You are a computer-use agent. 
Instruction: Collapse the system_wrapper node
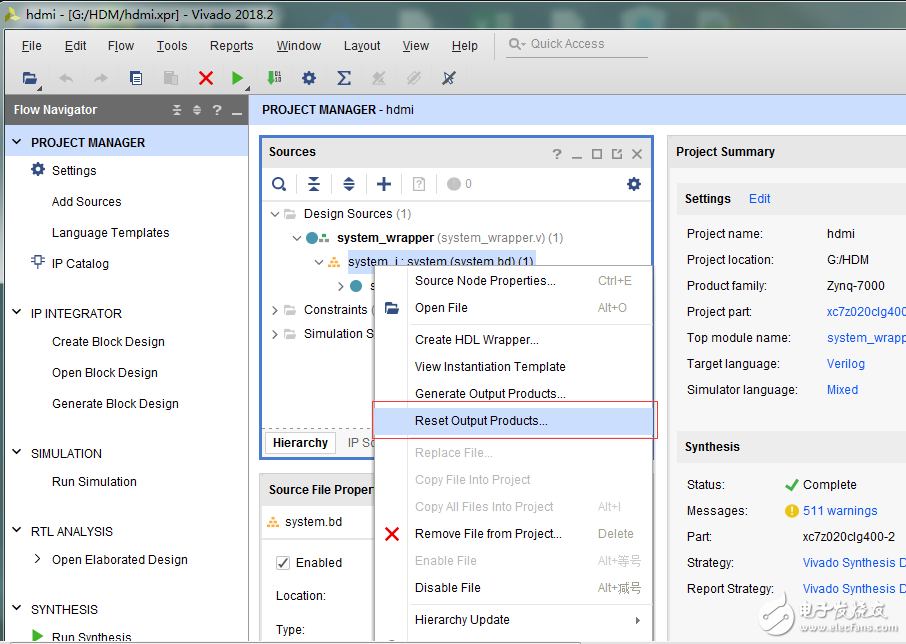tap(297, 238)
